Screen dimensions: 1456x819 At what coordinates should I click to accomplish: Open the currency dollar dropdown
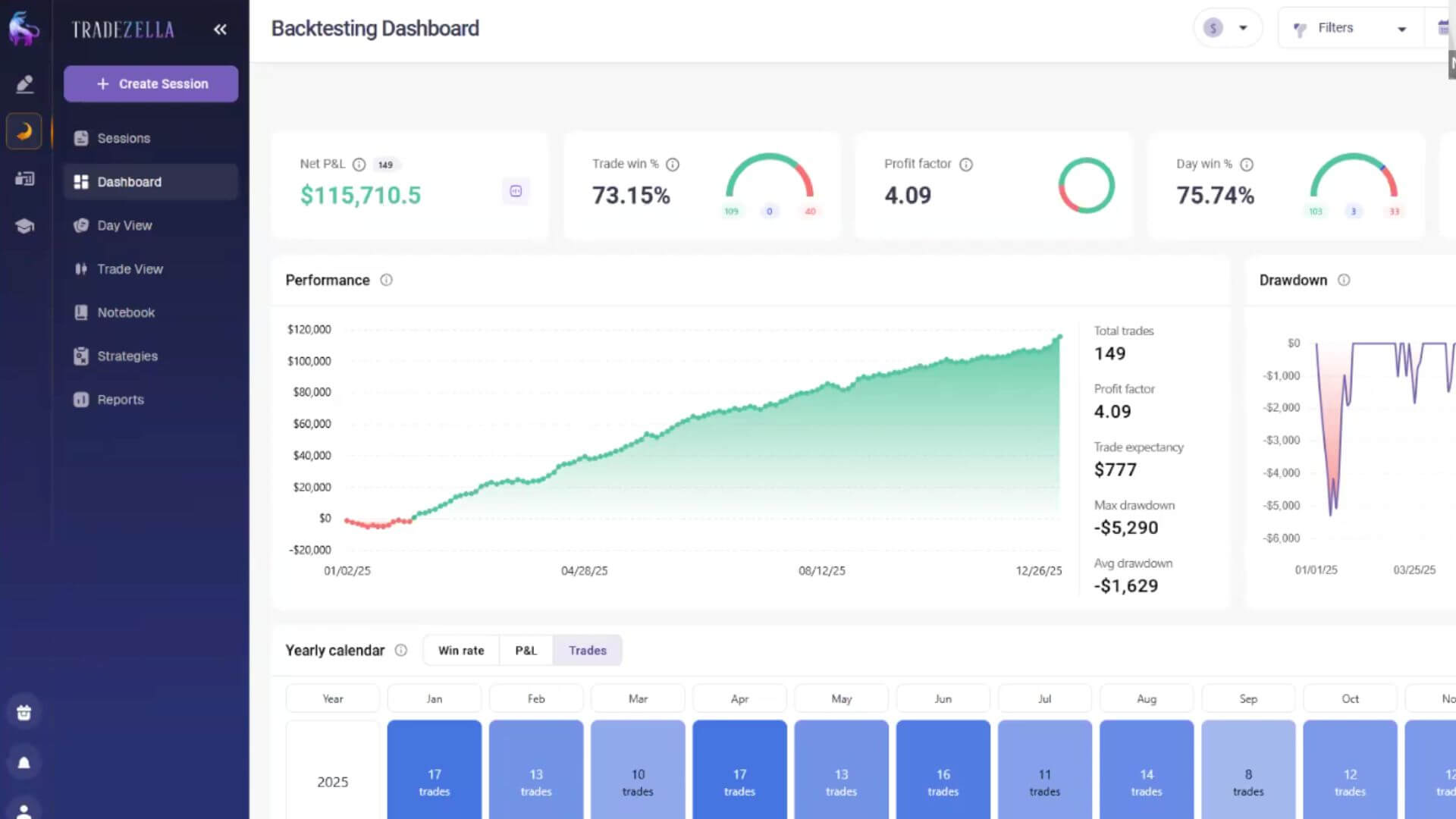pyautogui.click(x=1226, y=28)
